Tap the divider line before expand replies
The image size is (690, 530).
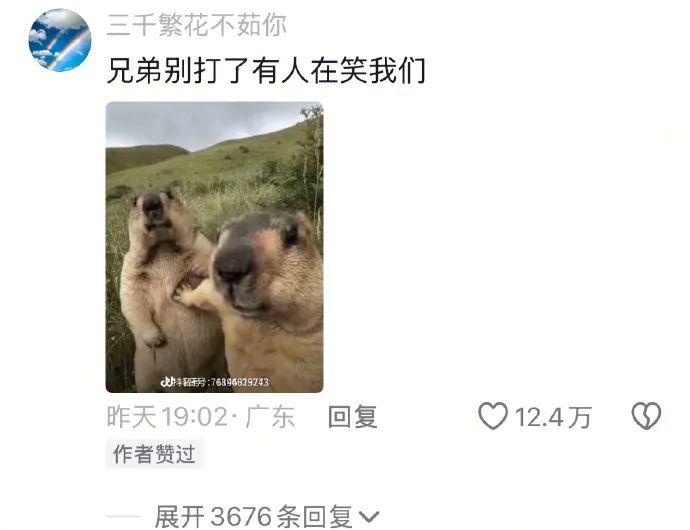124,517
